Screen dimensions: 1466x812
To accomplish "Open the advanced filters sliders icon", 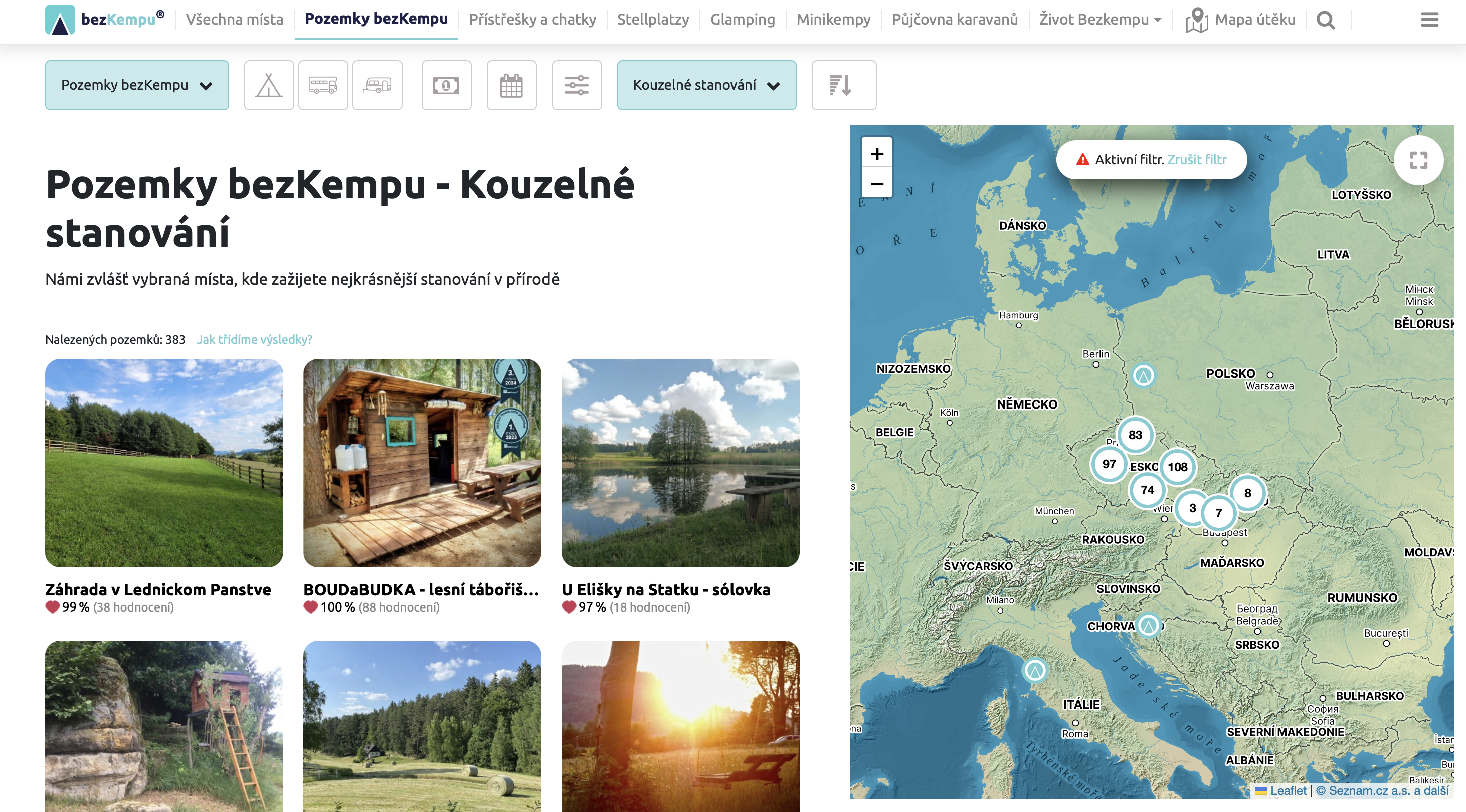I will (577, 85).
